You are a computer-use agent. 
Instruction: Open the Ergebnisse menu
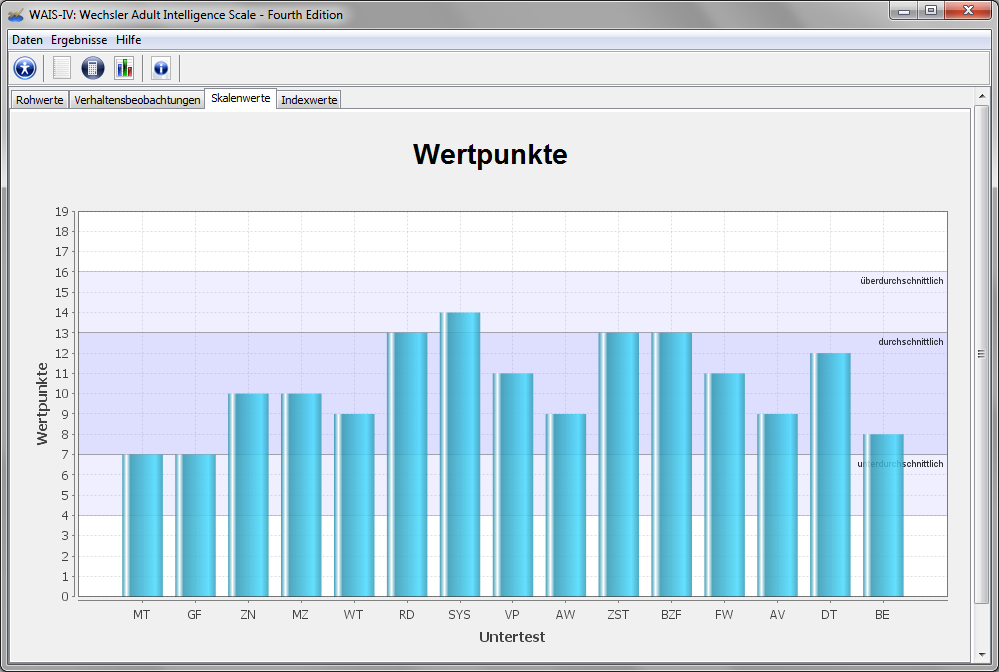coord(79,40)
